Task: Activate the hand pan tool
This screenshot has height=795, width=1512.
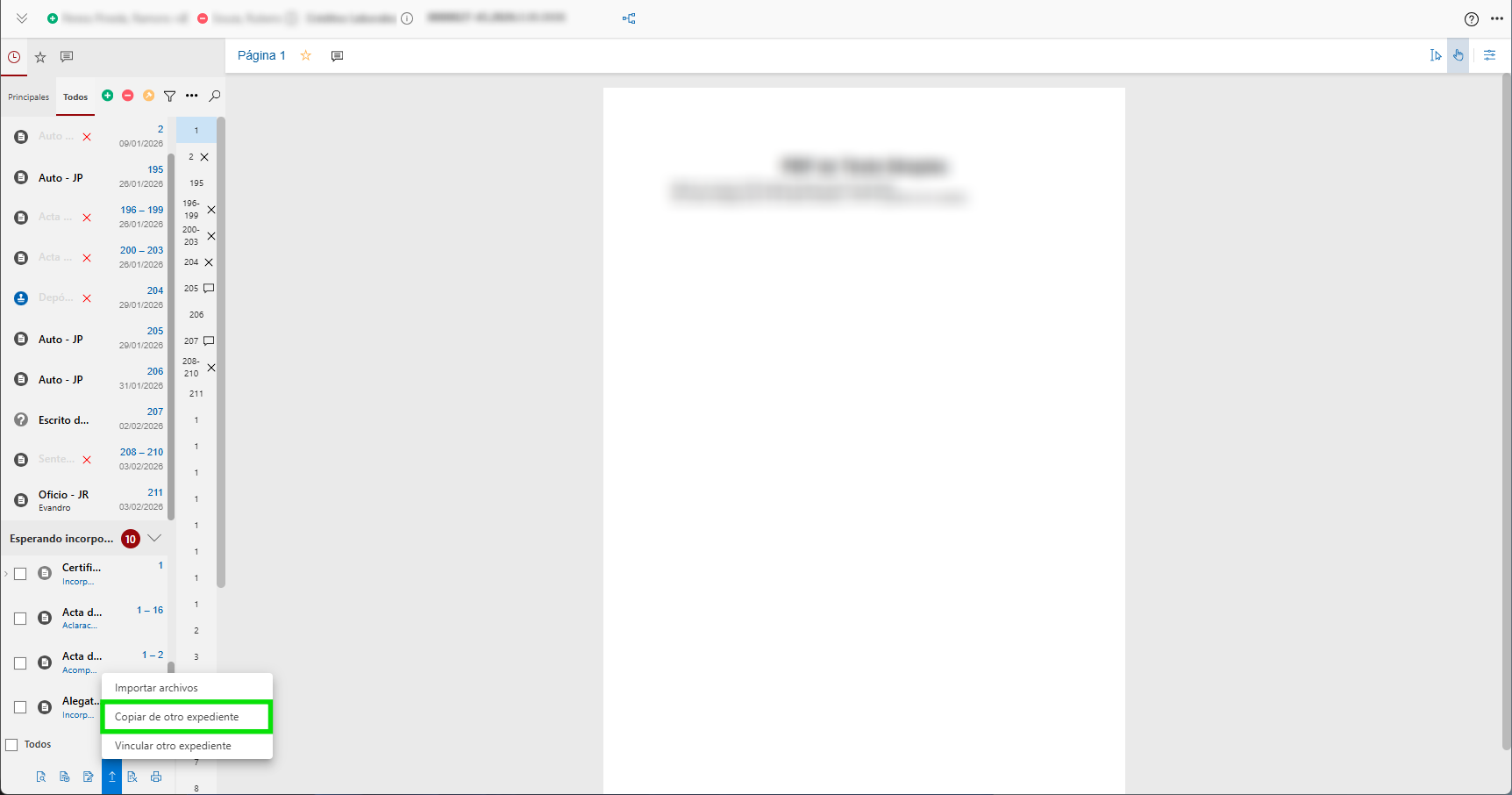Action: coord(1459,55)
